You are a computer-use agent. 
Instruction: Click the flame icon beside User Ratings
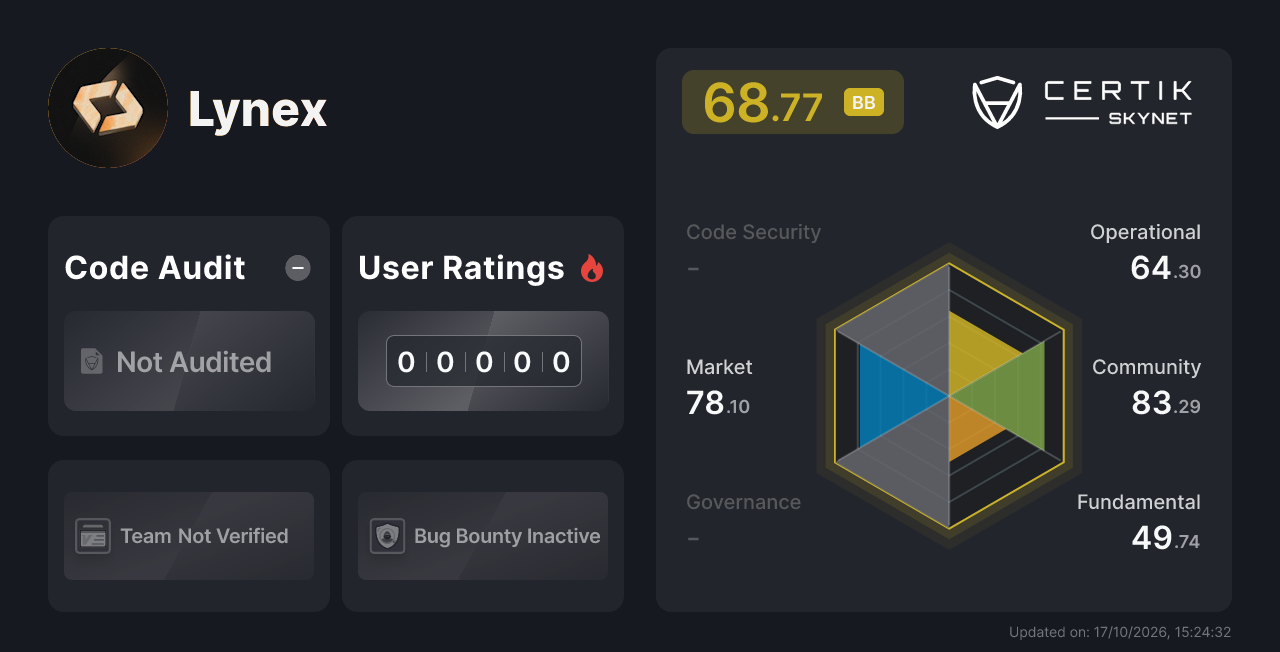[x=592, y=268]
